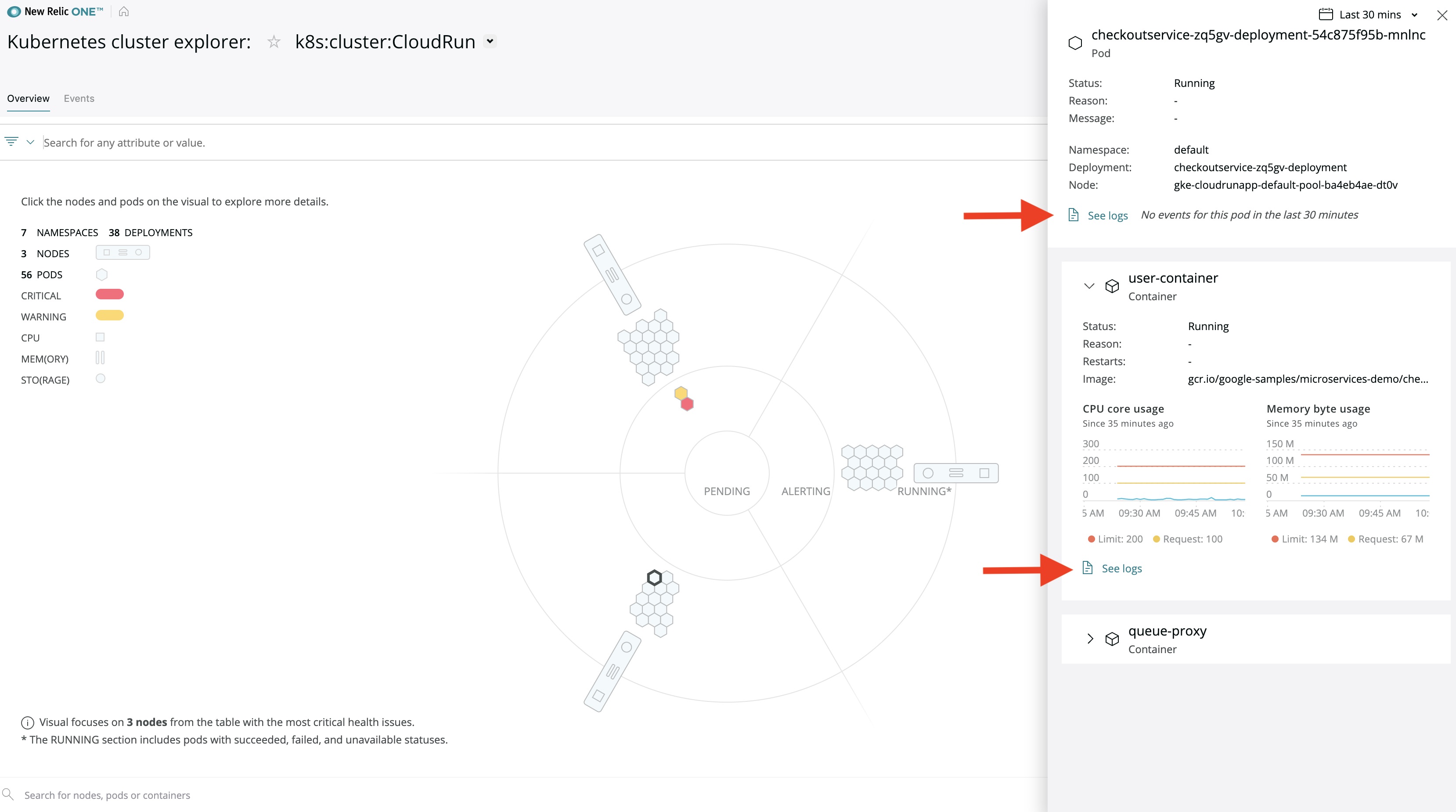The width and height of the screenshot is (1456, 812).
Task: Open See logs link under user-container
Action: coord(1121,568)
